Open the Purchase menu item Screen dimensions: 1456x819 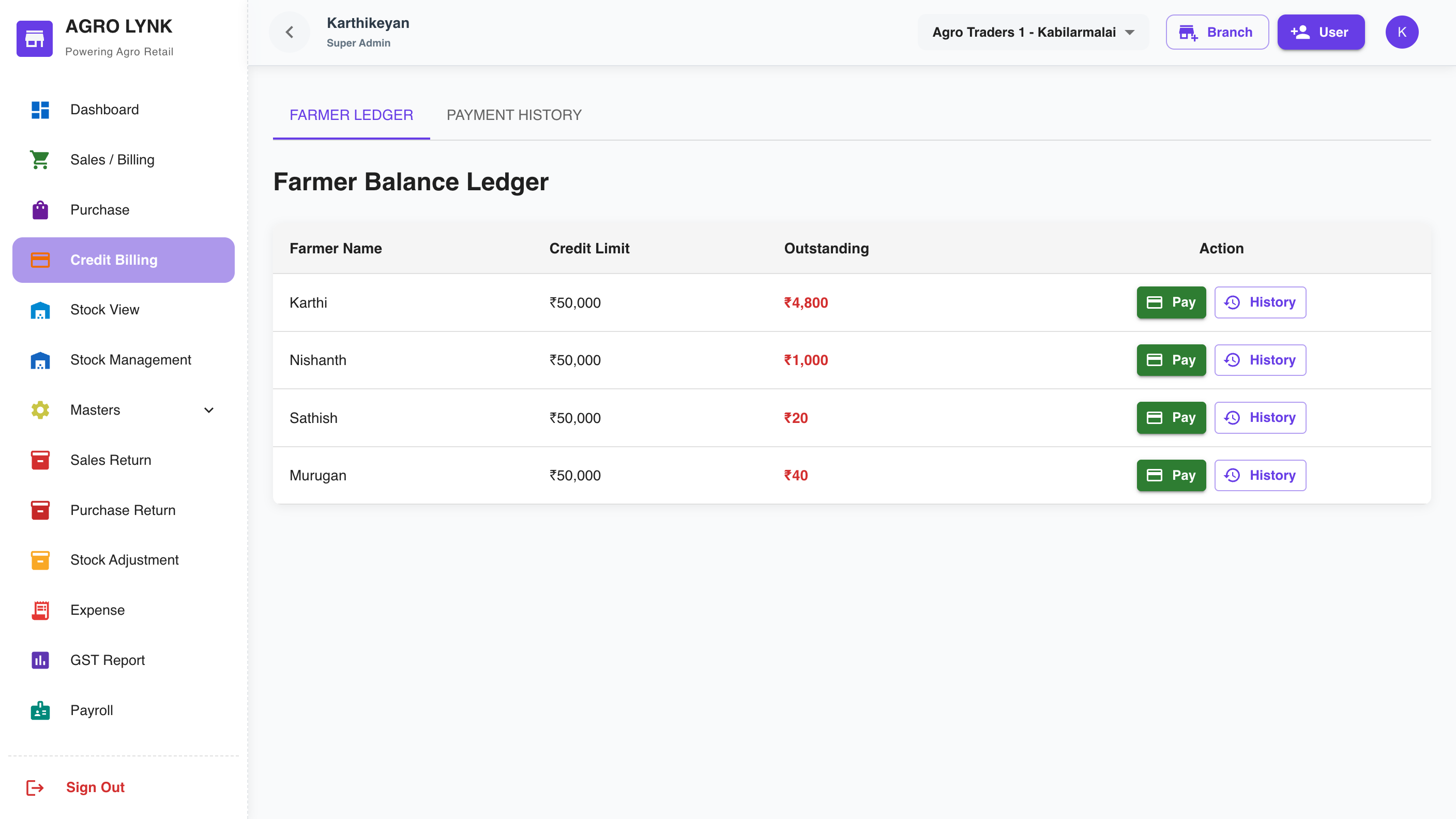pos(123,210)
